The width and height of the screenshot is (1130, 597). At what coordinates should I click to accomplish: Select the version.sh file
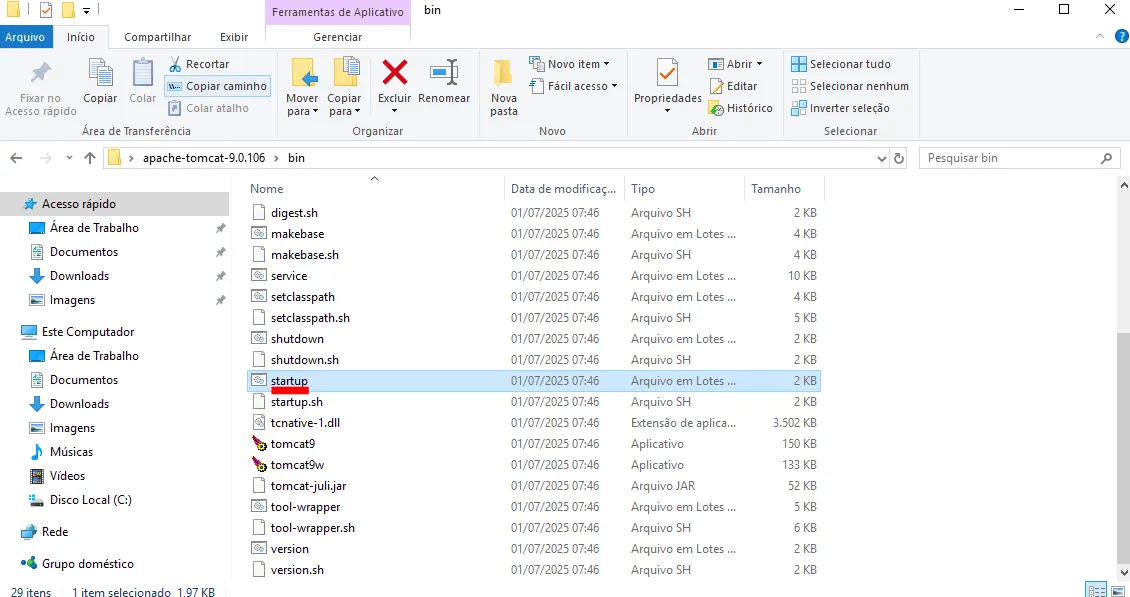coord(297,570)
